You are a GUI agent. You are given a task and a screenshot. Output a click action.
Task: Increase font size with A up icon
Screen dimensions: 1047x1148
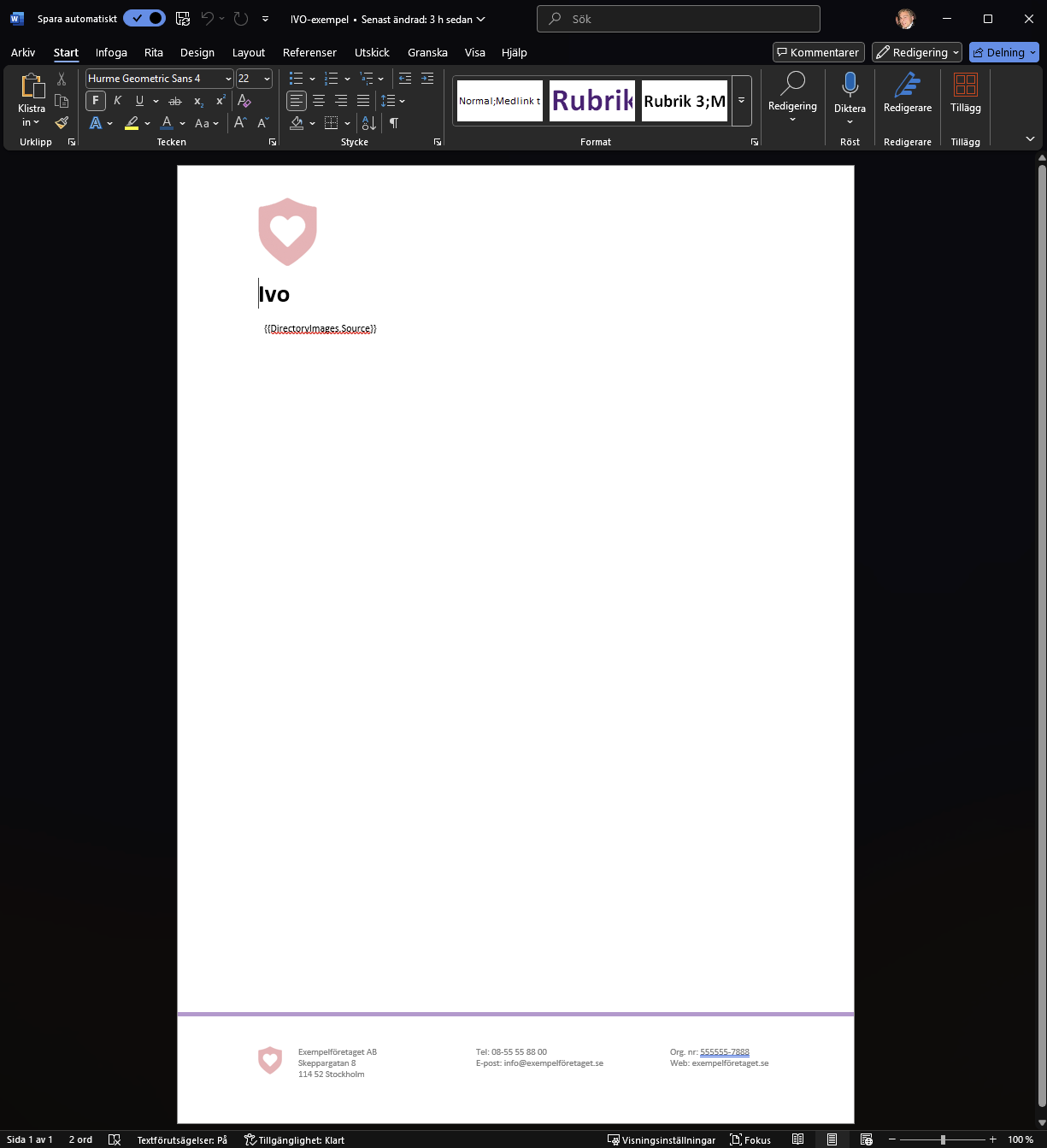click(240, 123)
